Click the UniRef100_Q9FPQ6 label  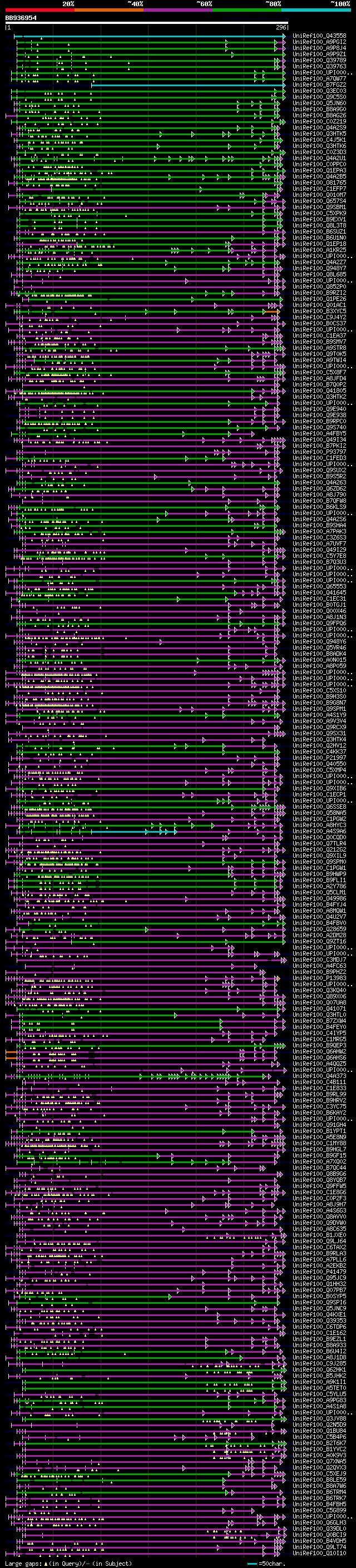pyautogui.click(x=319, y=624)
